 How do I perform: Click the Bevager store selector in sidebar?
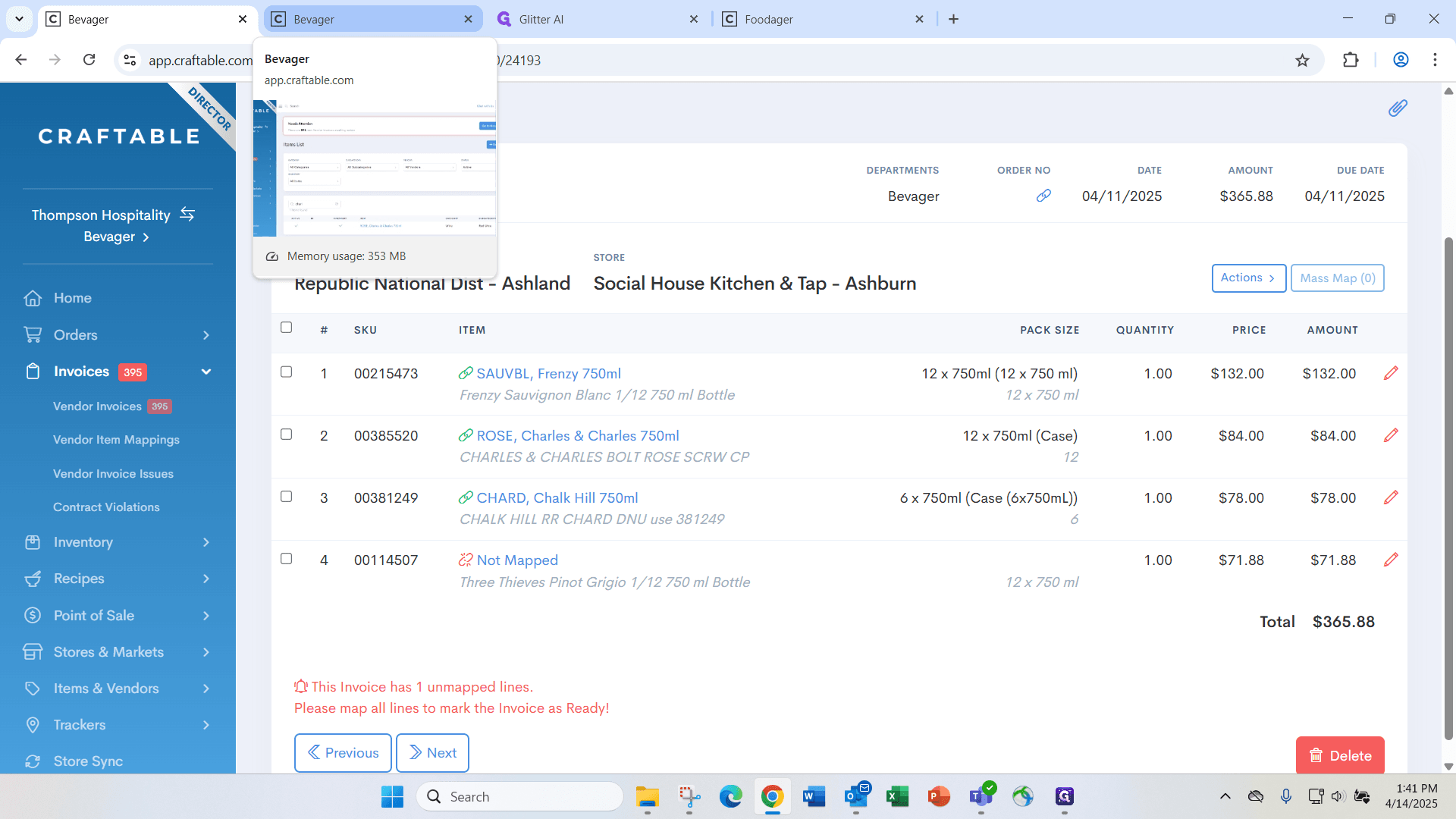tap(116, 237)
